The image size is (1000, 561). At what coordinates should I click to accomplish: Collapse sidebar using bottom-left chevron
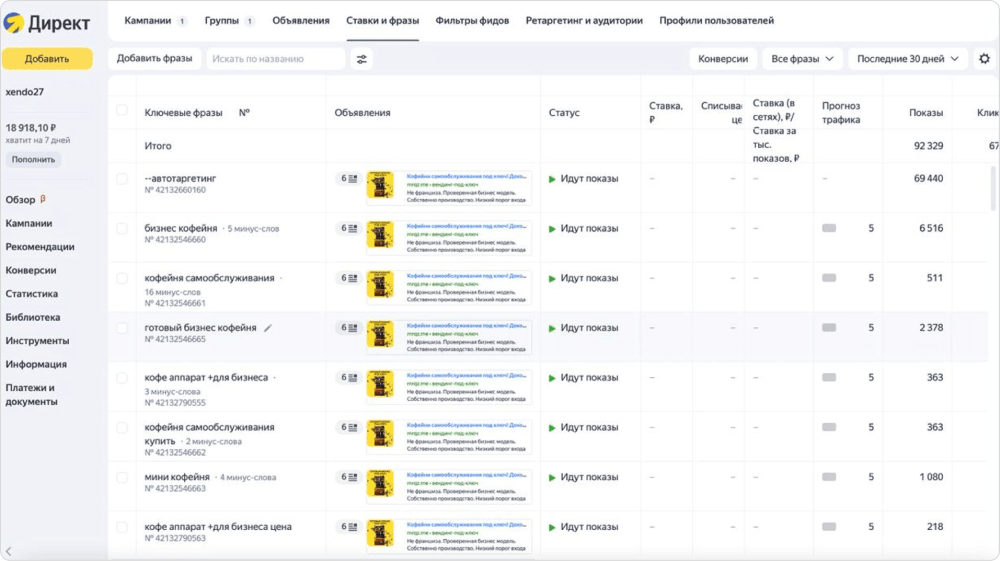pyautogui.click(x=9, y=551)
